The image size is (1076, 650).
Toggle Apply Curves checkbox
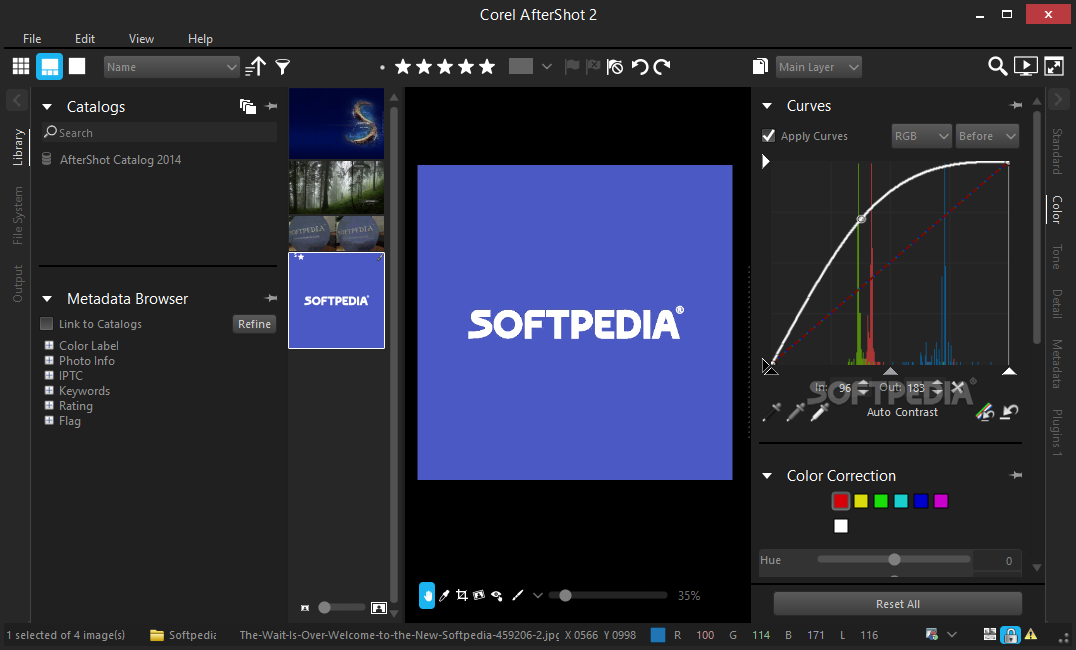(x=769, y=136)
